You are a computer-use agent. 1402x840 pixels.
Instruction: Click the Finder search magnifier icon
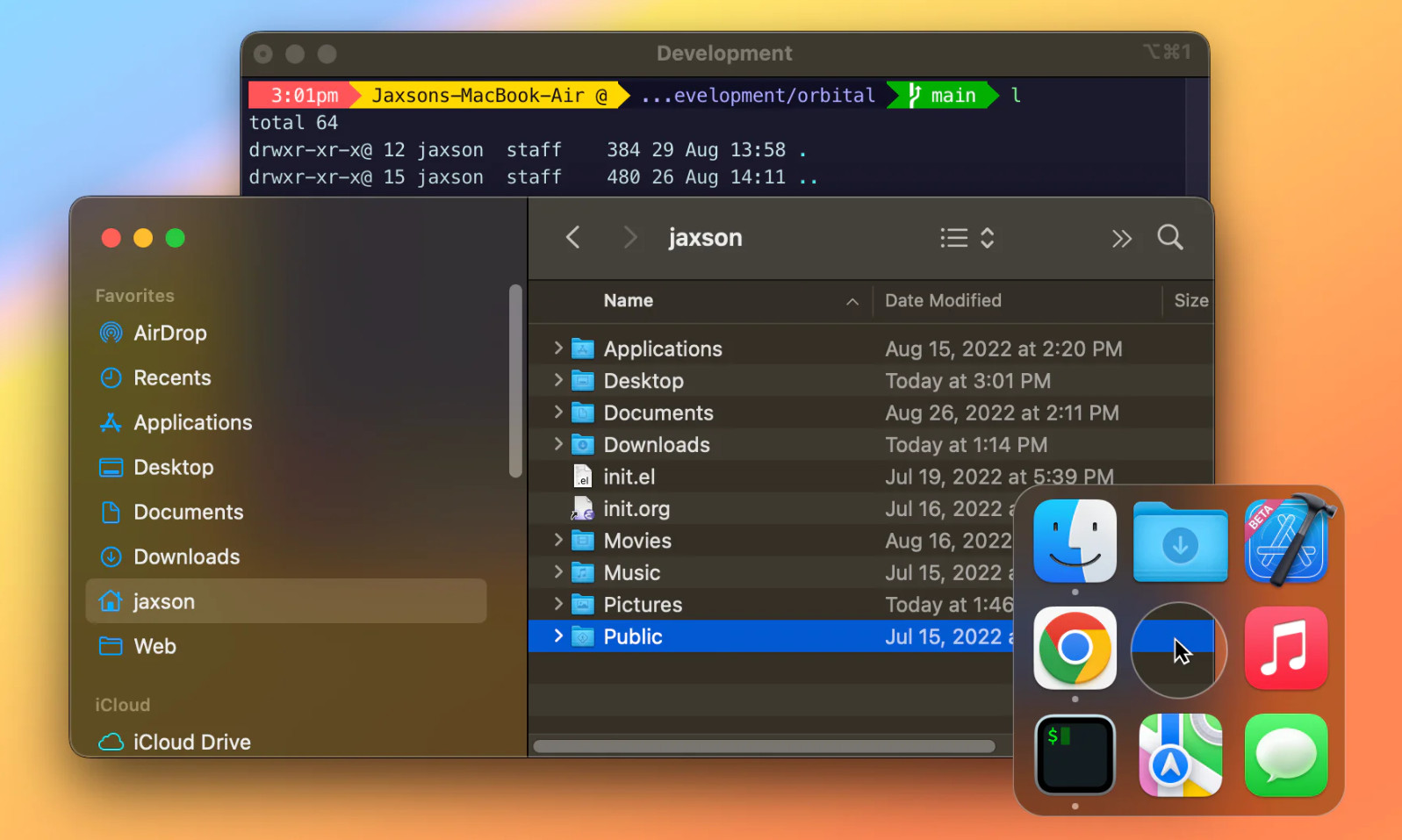click(1169, 237)
